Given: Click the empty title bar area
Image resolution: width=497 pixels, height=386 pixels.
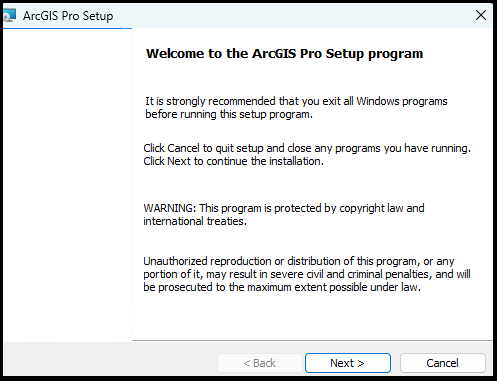Looking at the screenshot, I should (293, 15).
